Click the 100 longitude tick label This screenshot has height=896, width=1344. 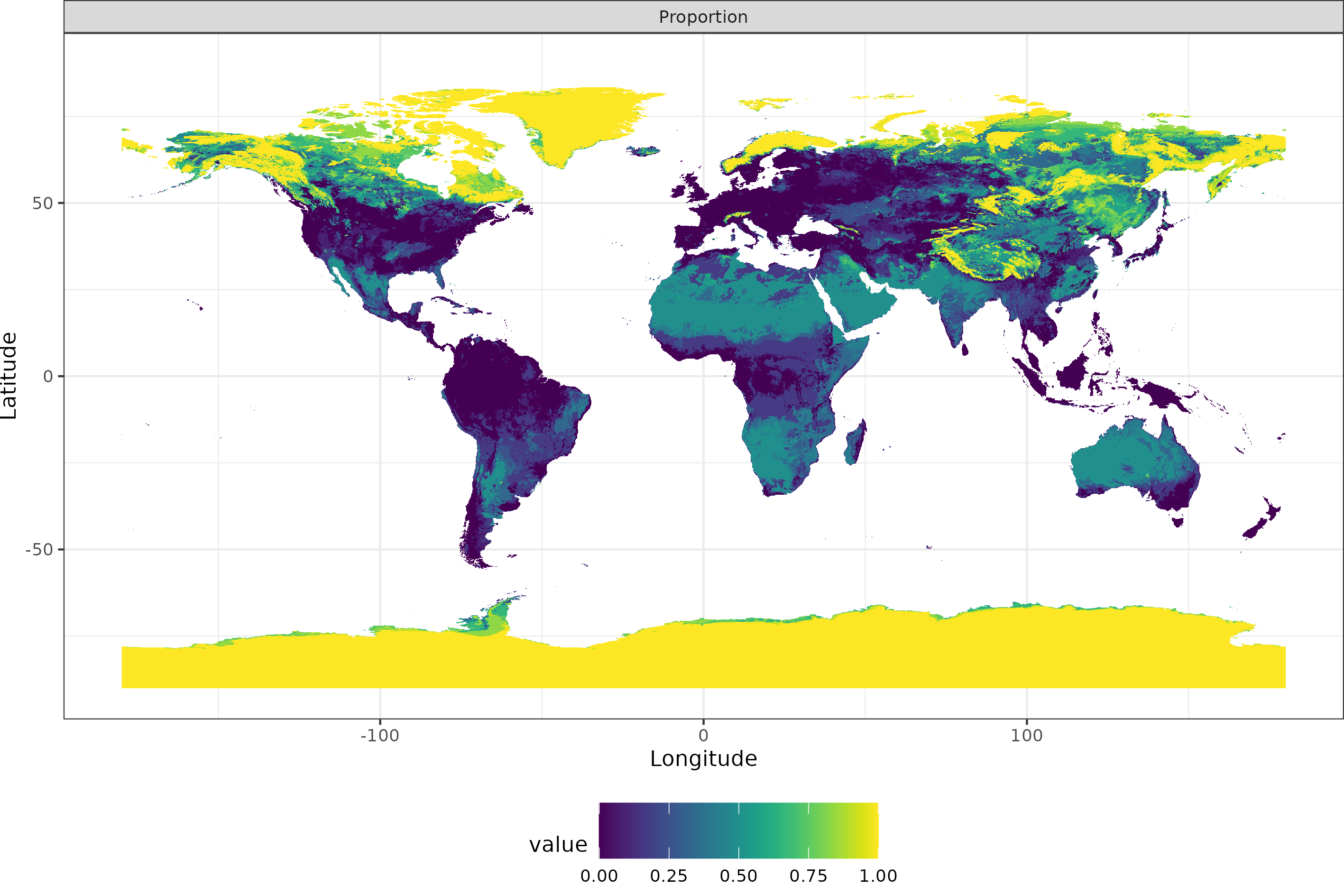pyautogui.click(x=1026, y=735)
